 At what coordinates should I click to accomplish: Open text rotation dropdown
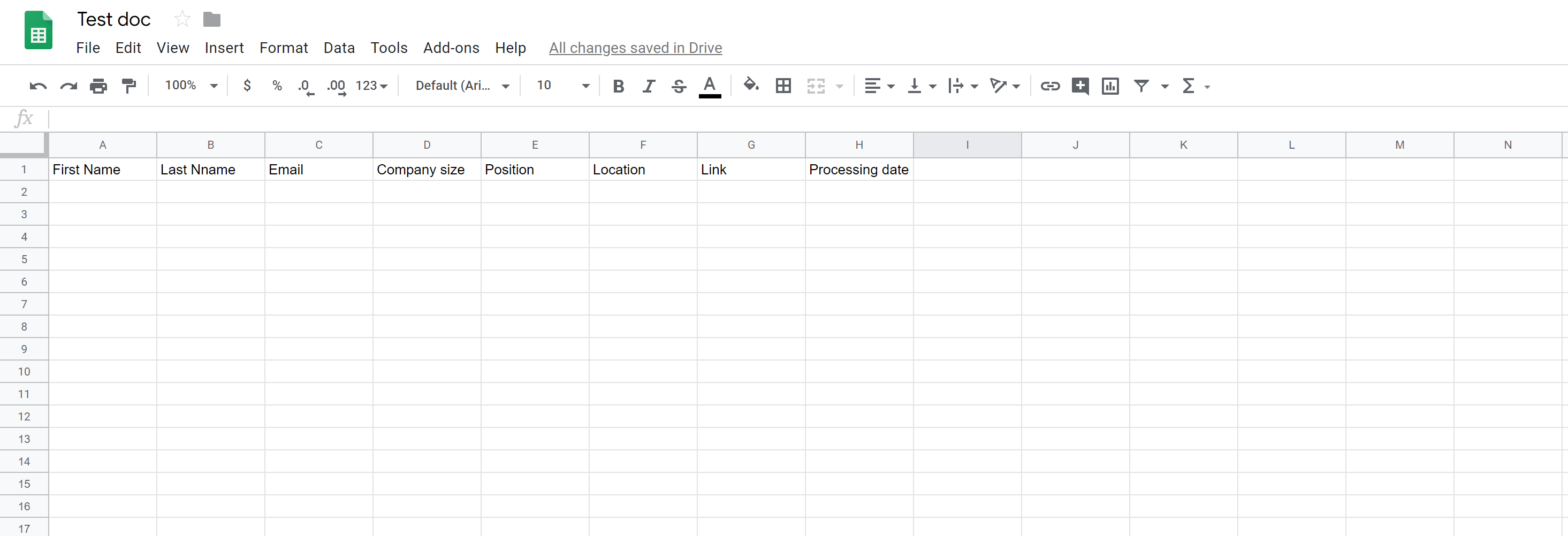[x=1005, y=86]
